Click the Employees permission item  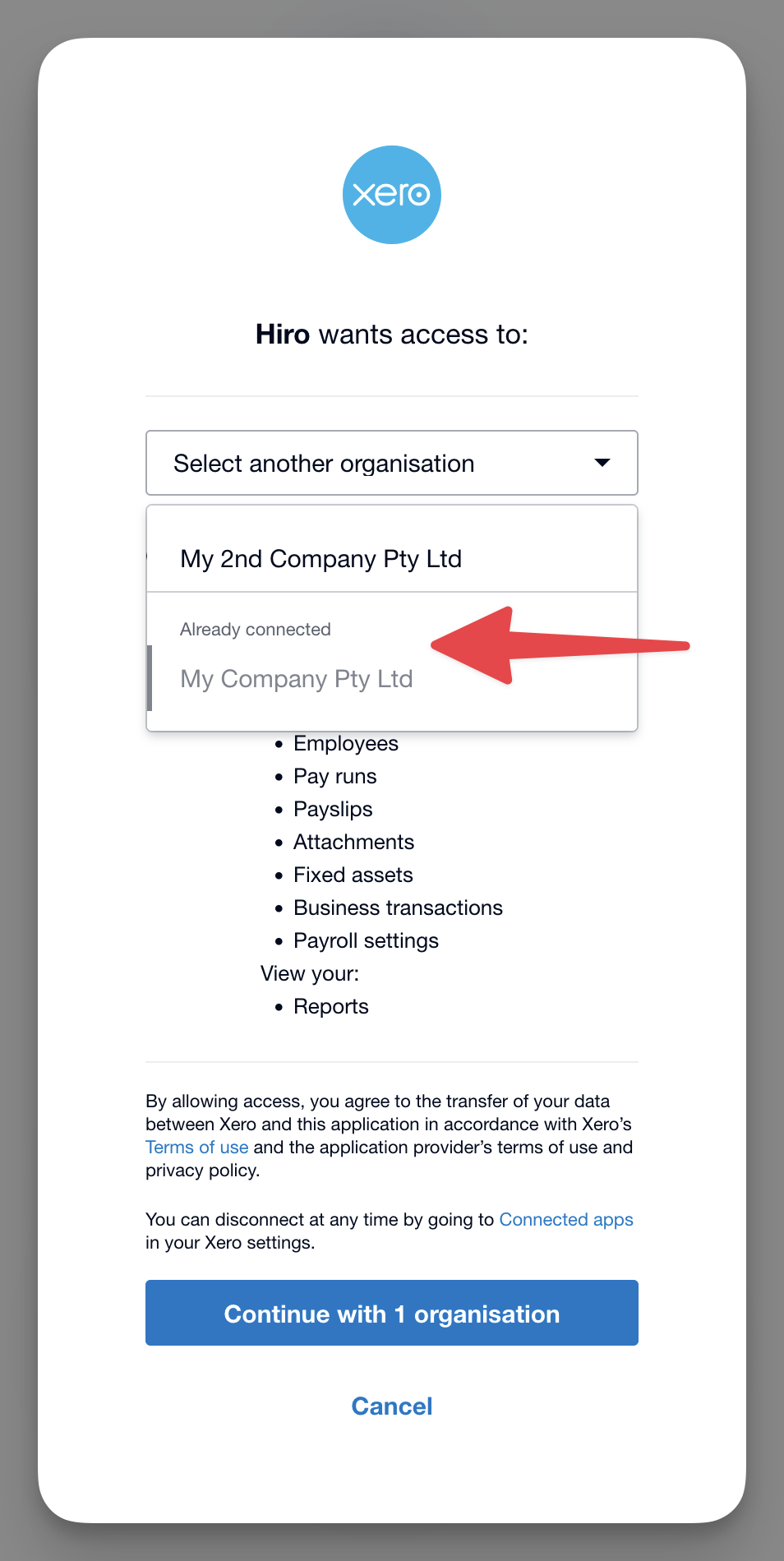point(345,744)
